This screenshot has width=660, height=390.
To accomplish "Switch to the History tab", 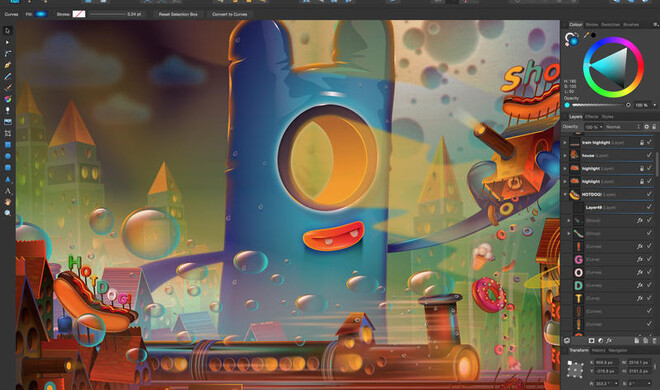I will point(598,350).
